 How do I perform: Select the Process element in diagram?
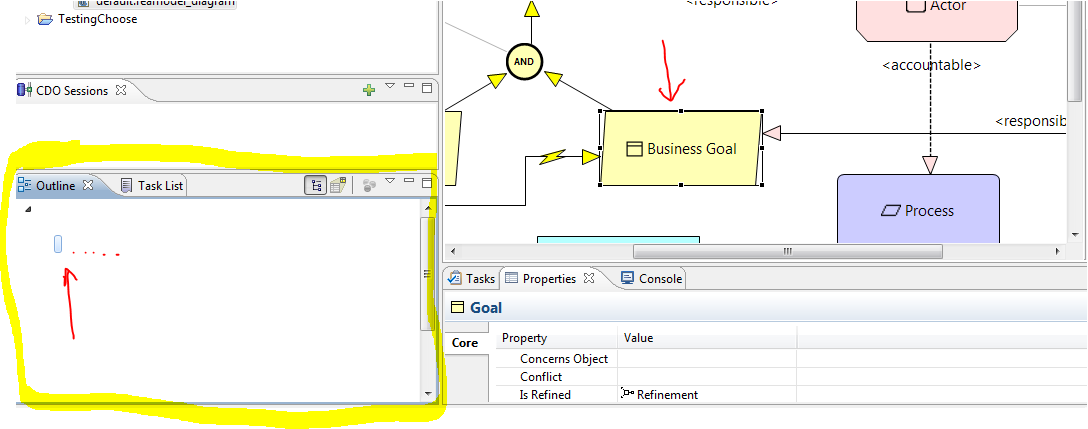pyautogui.click(x=918, y=209)
